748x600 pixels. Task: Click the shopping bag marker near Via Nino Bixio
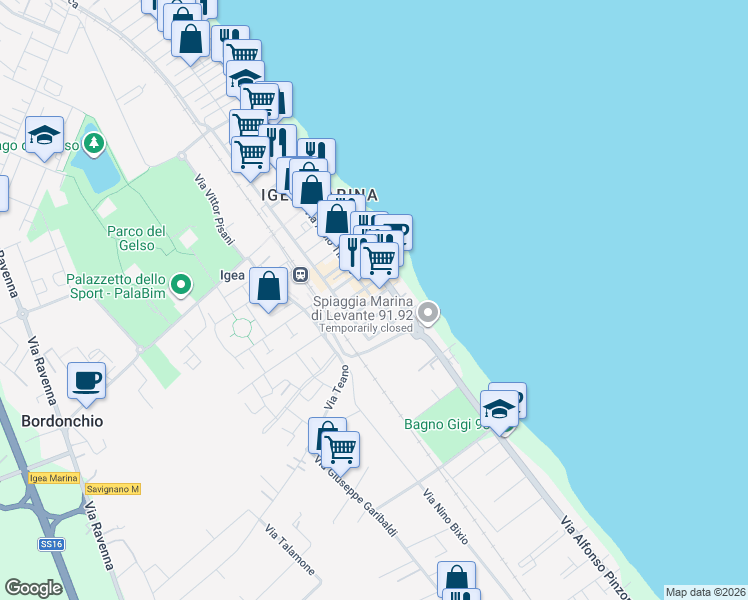[x=457, y=578]
